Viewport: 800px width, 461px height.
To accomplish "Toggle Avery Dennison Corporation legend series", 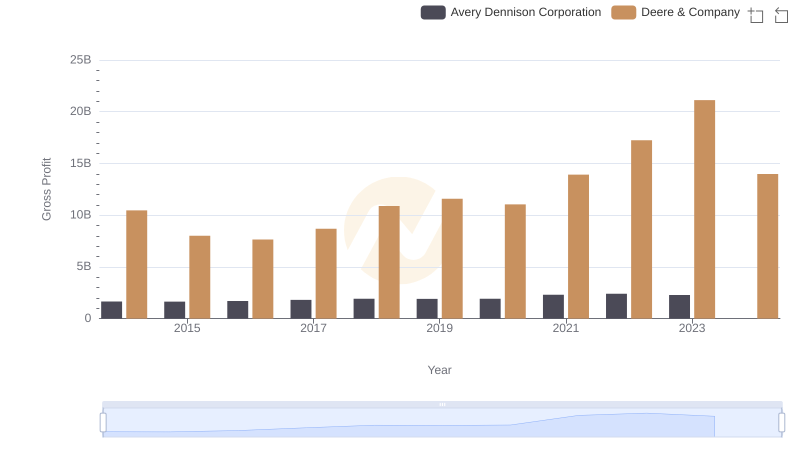I will 511,12.
